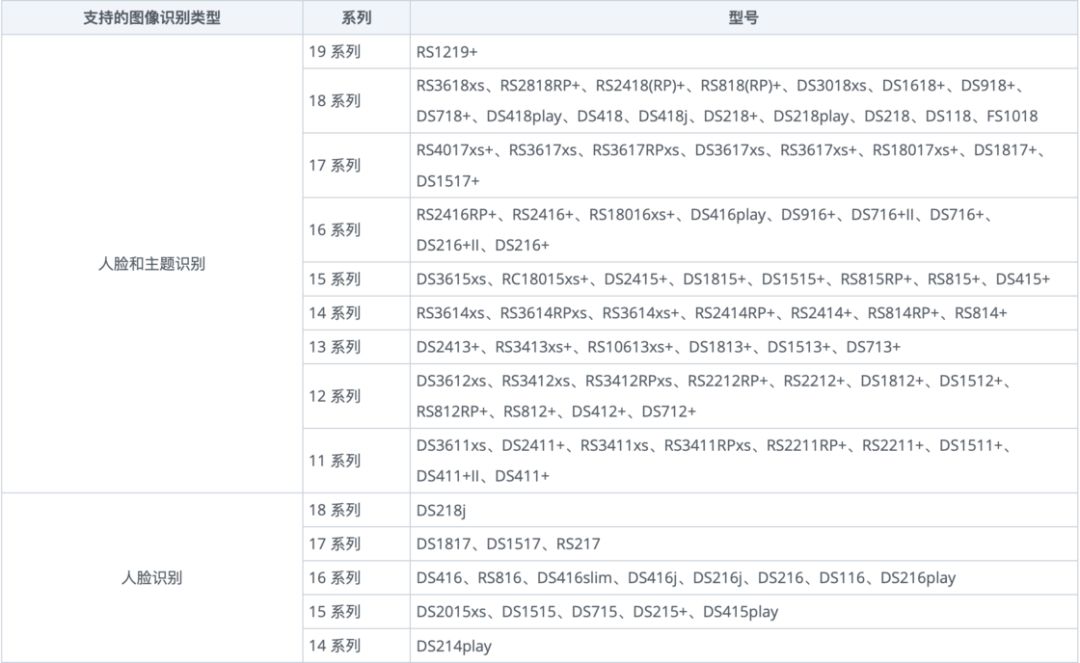Click the DS416play model text

pyautogui.click(x=728, y=214)
